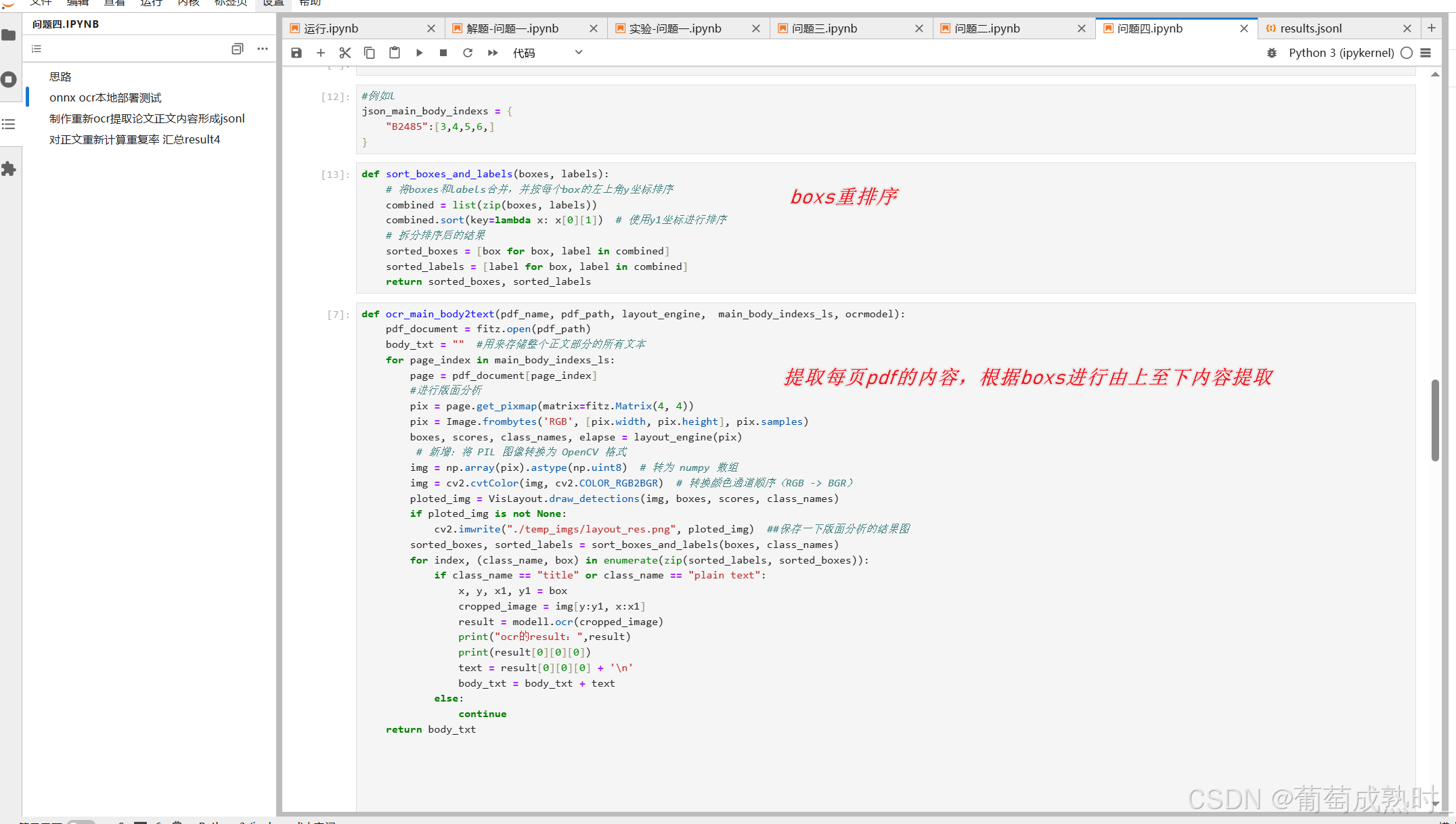Restart the kernel and run all cells
The image size is (1456, 824).
[x=493, y=53]
